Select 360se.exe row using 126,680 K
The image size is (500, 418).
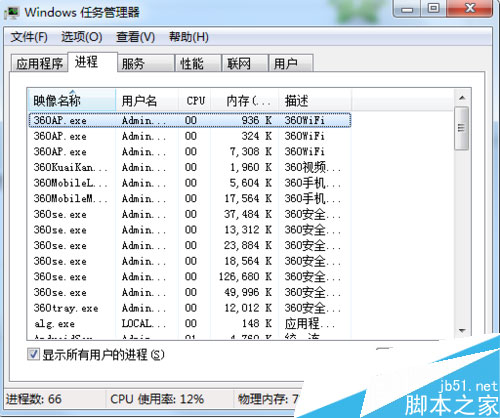coord(190,276)
